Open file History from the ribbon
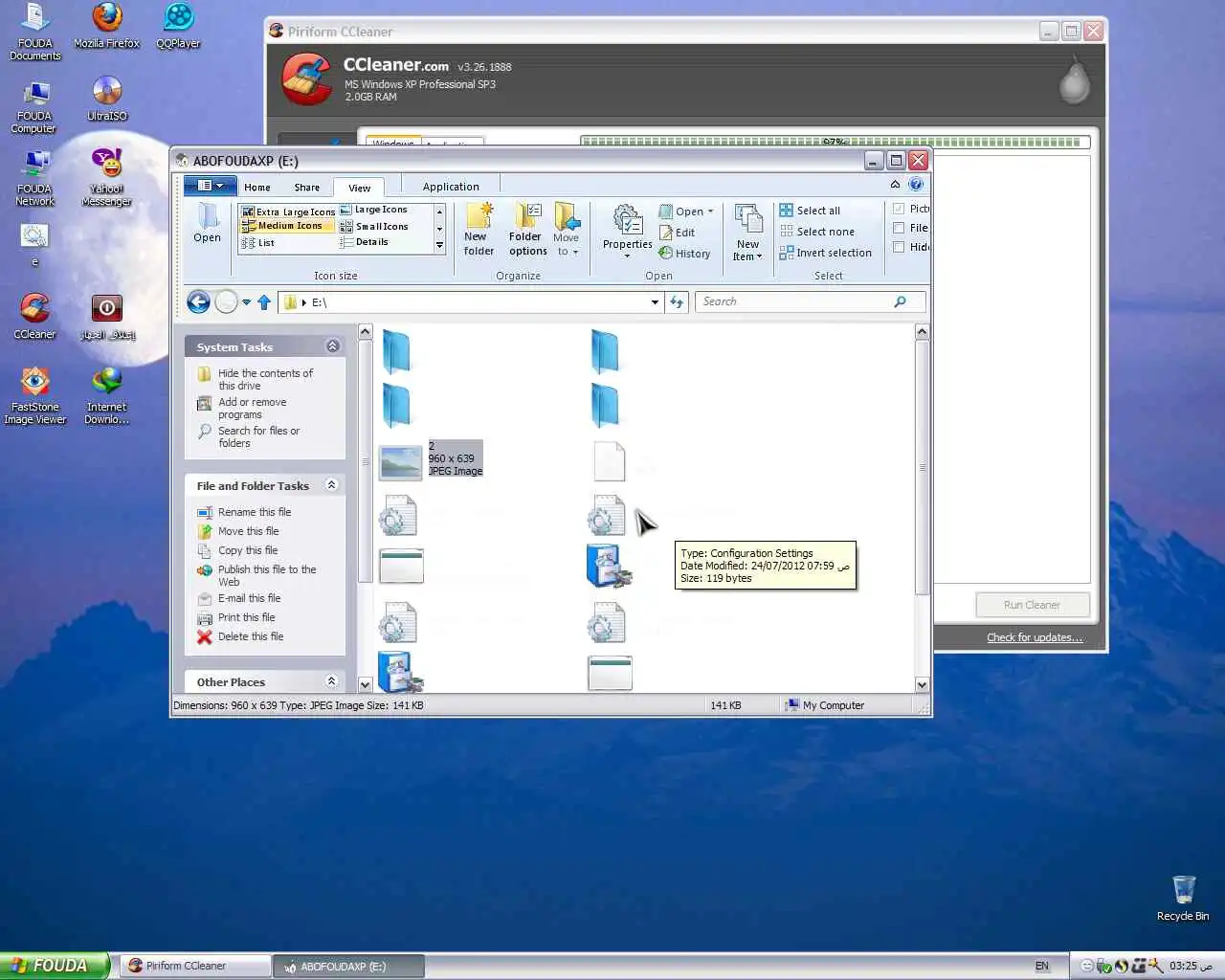 coord(684,254)
